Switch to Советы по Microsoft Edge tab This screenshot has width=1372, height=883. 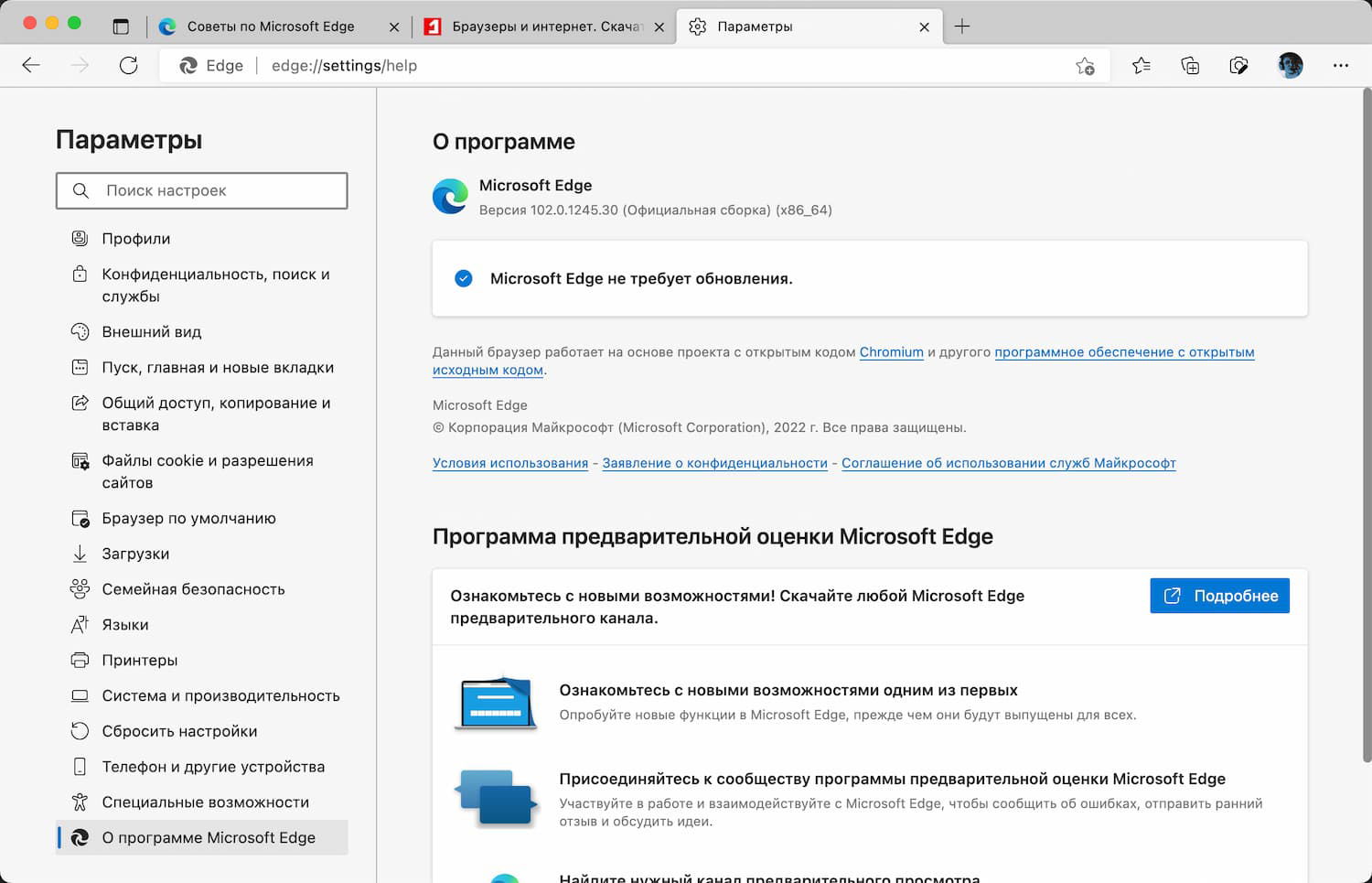pyautogui.click(x=271, y=27)
